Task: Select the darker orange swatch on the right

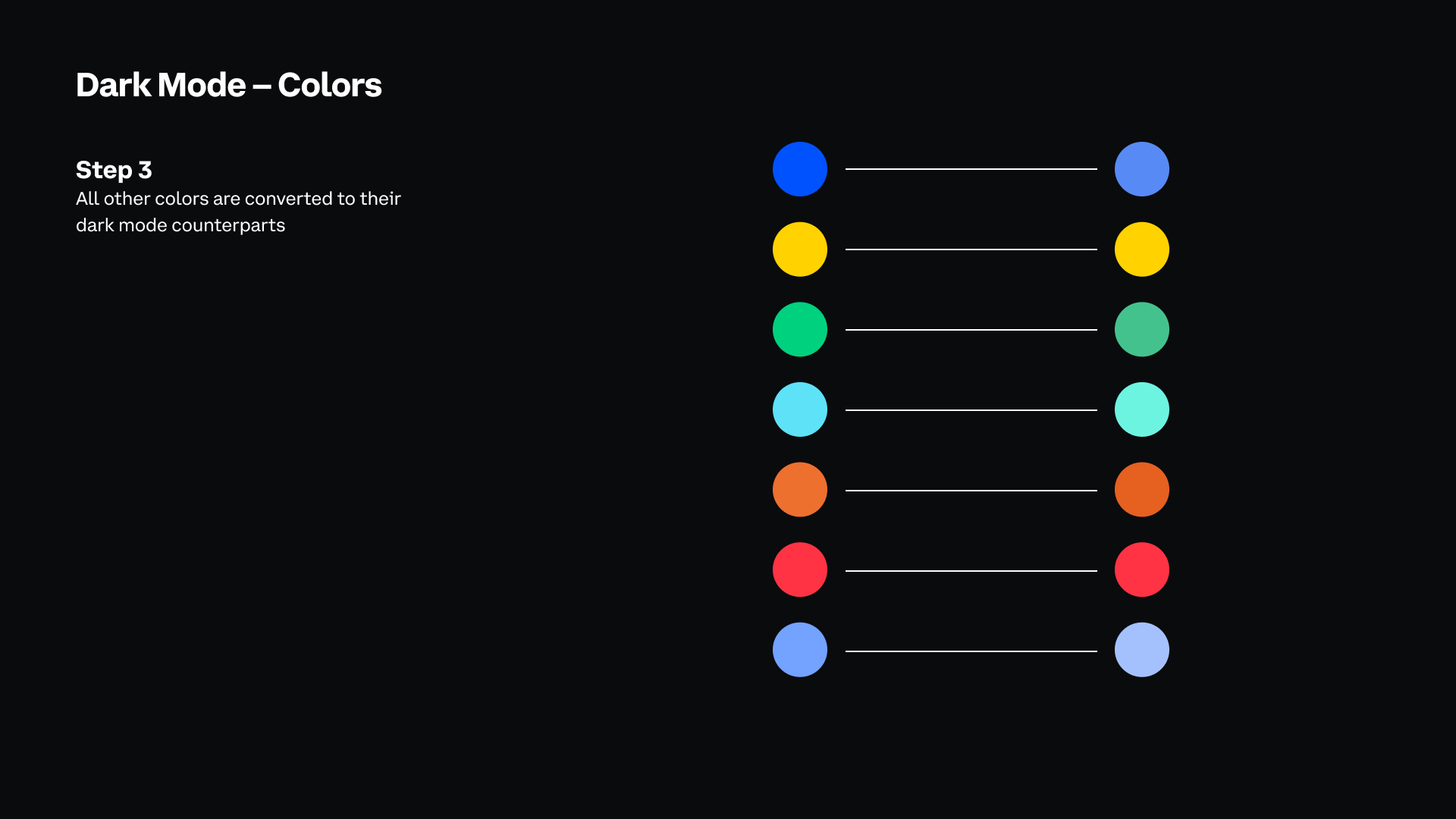Action: tap(1141, 490)
